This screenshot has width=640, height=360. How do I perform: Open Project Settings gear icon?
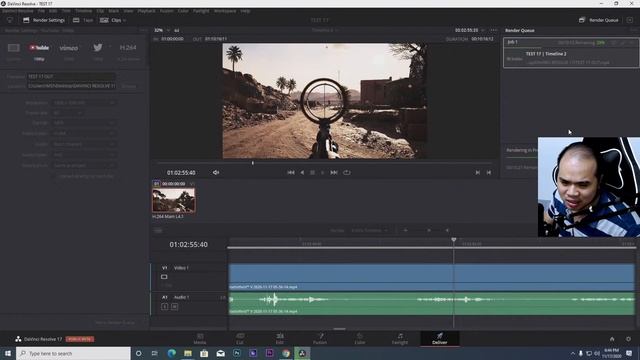[628, 339]
